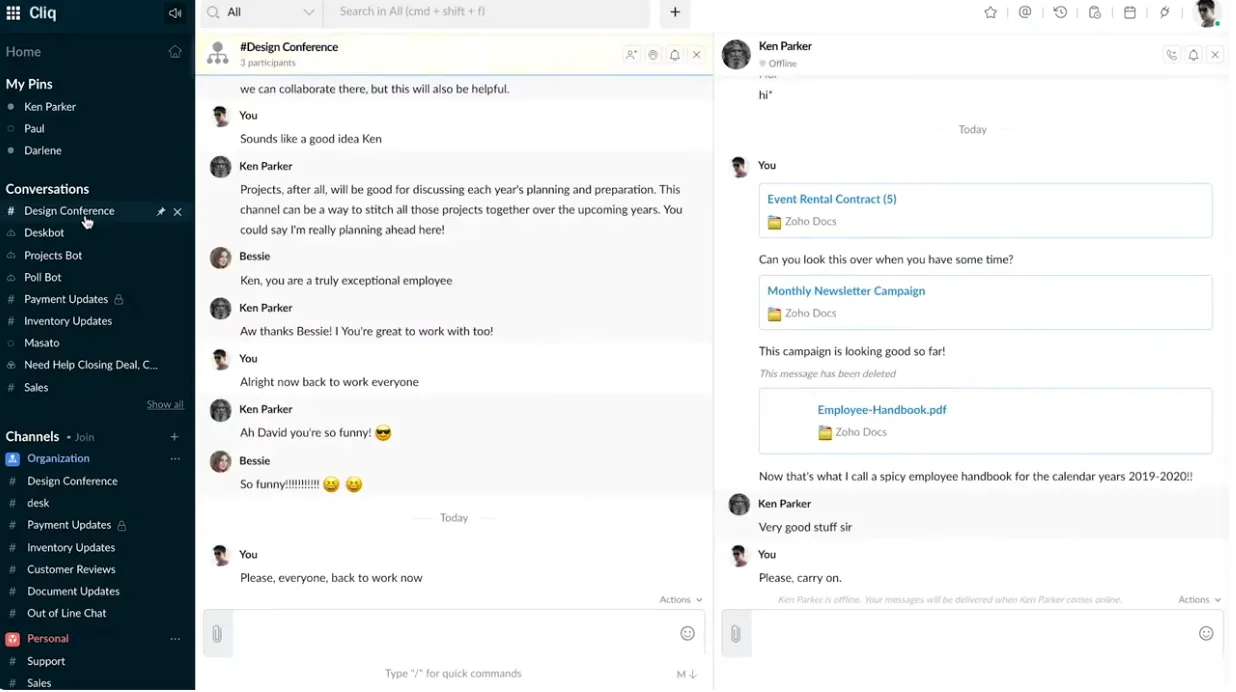Open starred messages from top bar

click(990, 13)
